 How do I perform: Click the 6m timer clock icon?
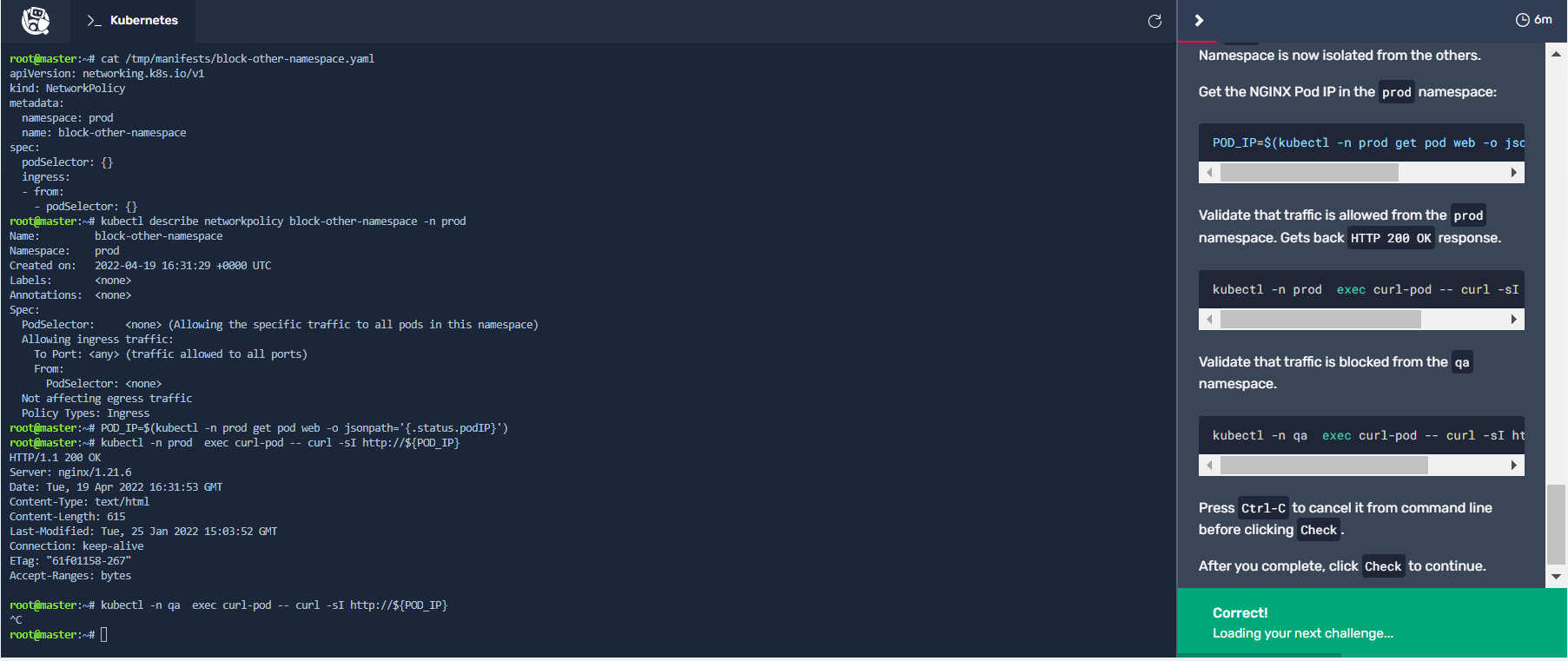1522,20
